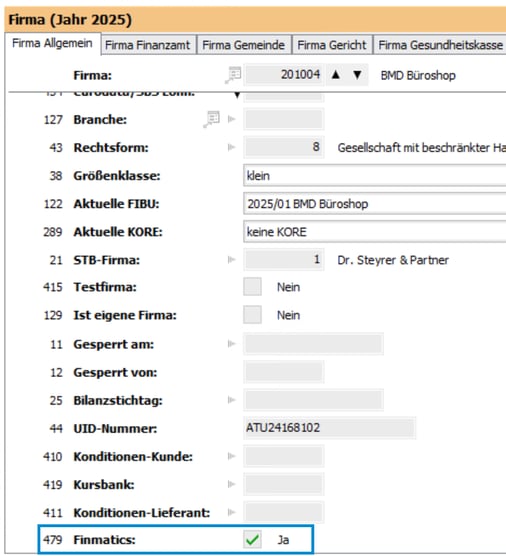Click the arrow icon beside Bilanzstichtag

tap(232, 400)
